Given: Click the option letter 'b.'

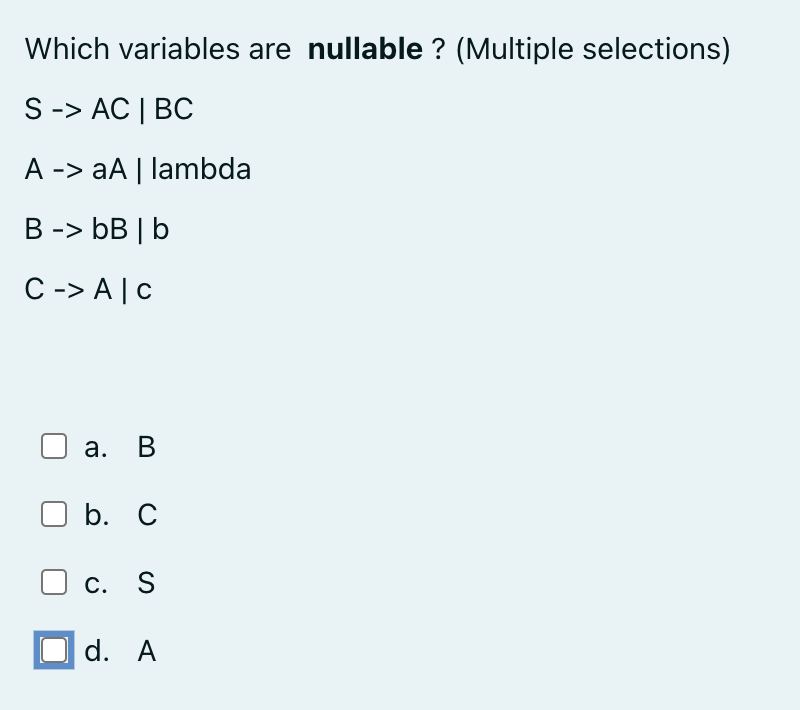Looking at the screenshot, I should coord(96,515).
